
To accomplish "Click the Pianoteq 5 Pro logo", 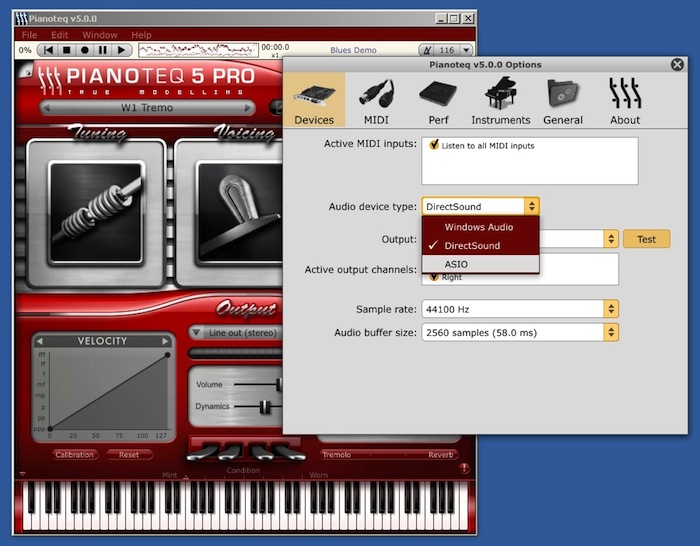I will click(x=147, y=80).
